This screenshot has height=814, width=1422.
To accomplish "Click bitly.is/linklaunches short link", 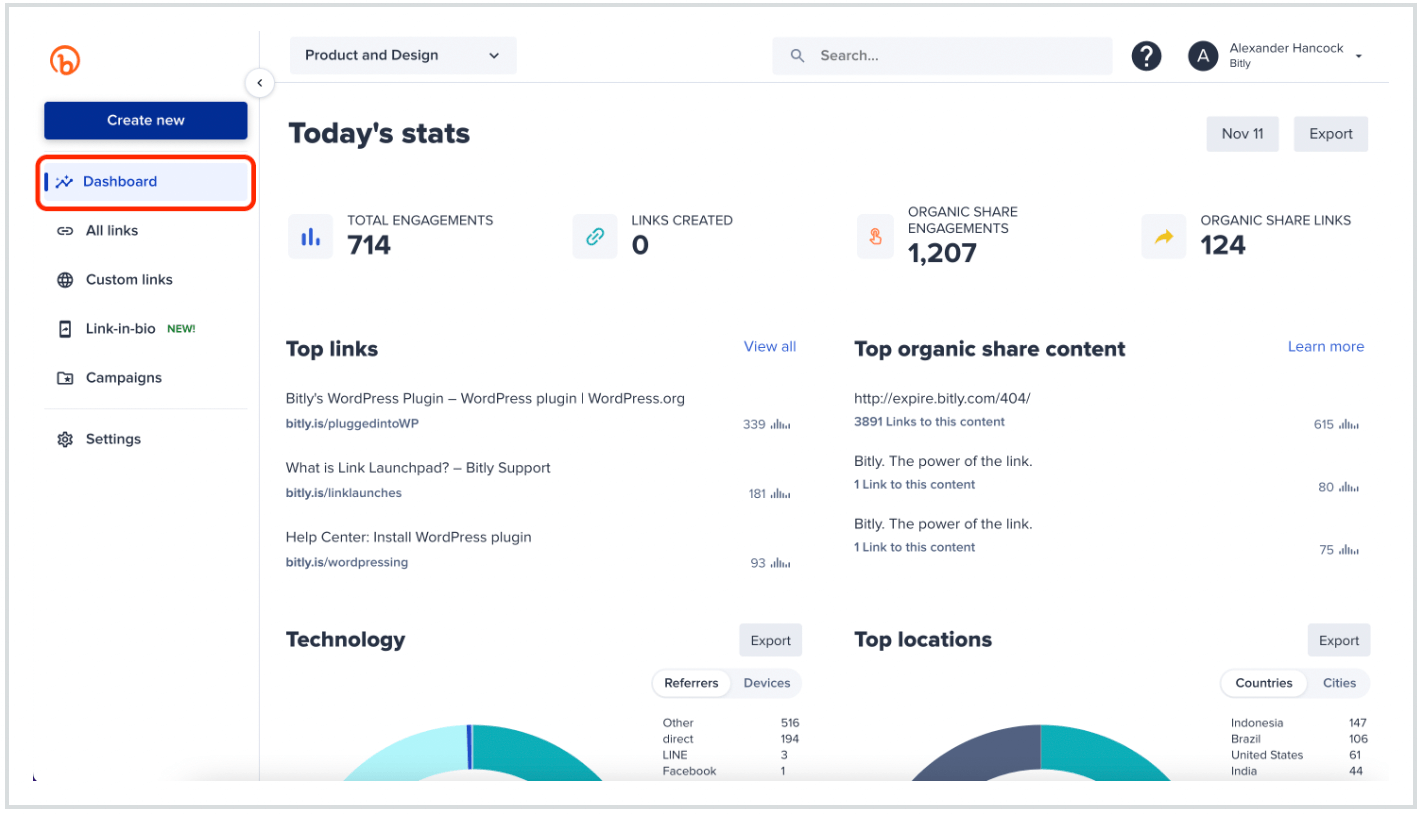I will coord(343,493).
